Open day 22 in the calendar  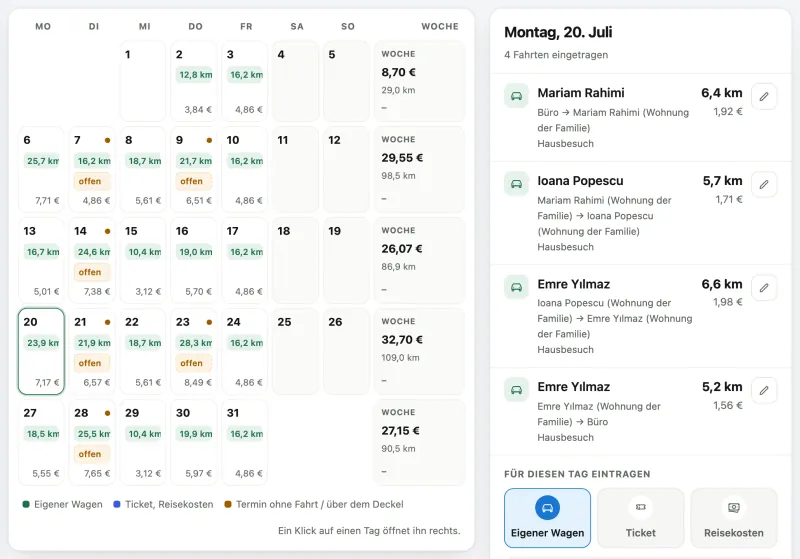pos(143,351)
